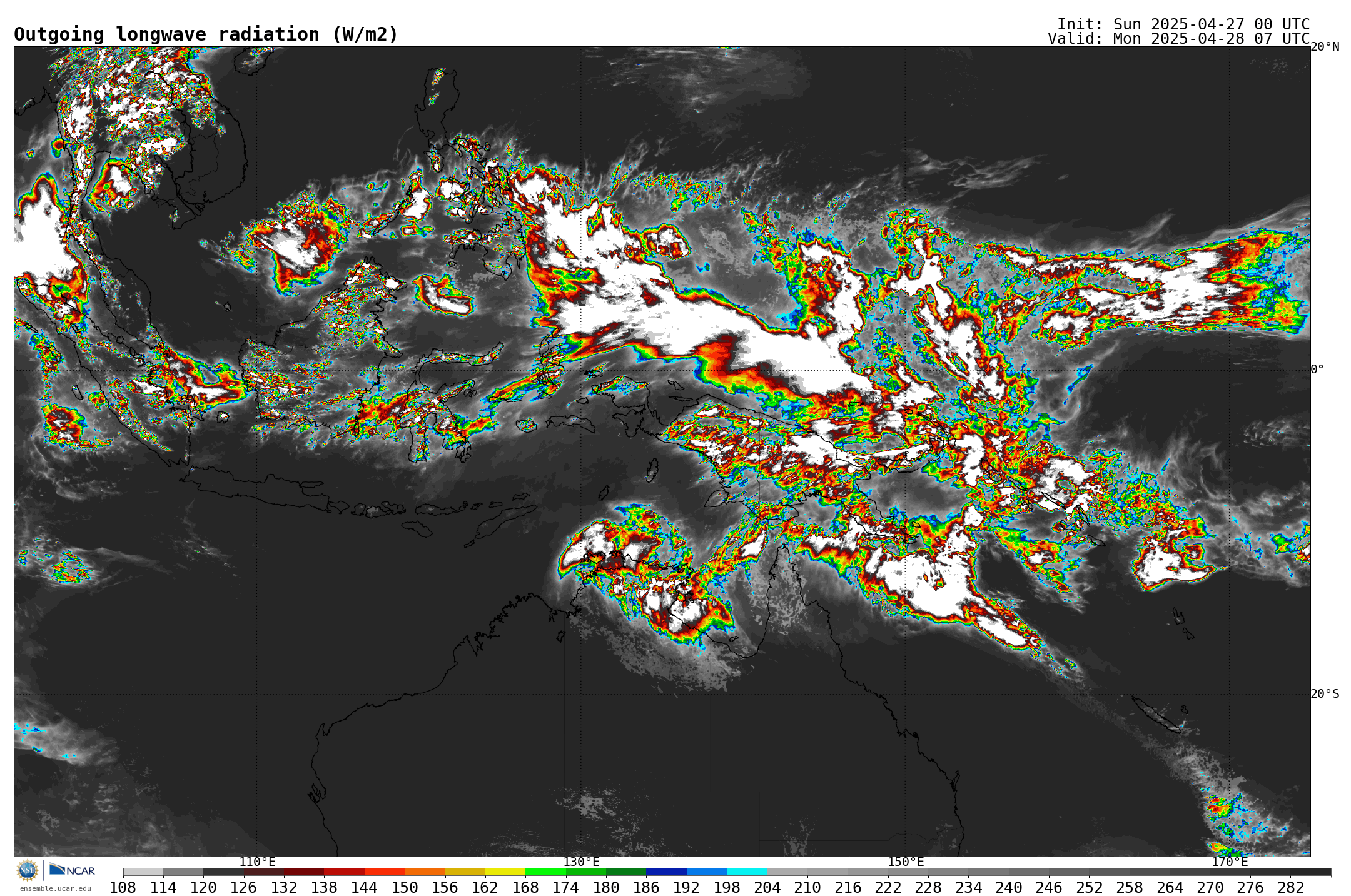Open the ensemble.ucar.edu link text
The height and width of the screenshot is (896, 1351).
tap(55, 888)
